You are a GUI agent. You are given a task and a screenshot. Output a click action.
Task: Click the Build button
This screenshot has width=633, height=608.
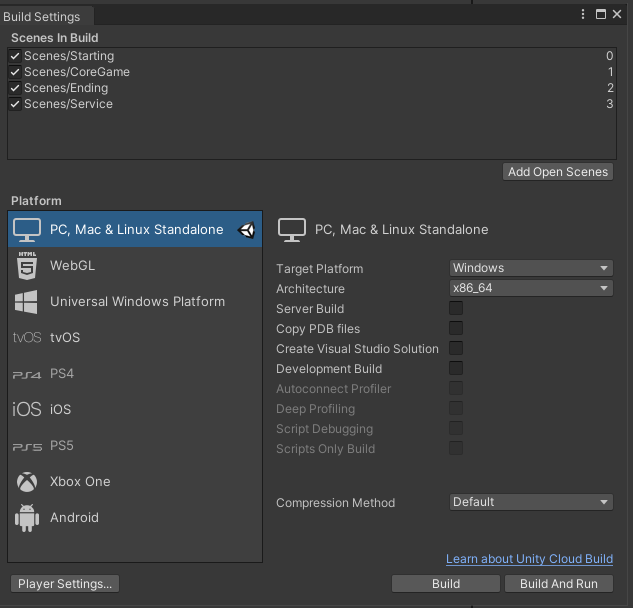446,584
